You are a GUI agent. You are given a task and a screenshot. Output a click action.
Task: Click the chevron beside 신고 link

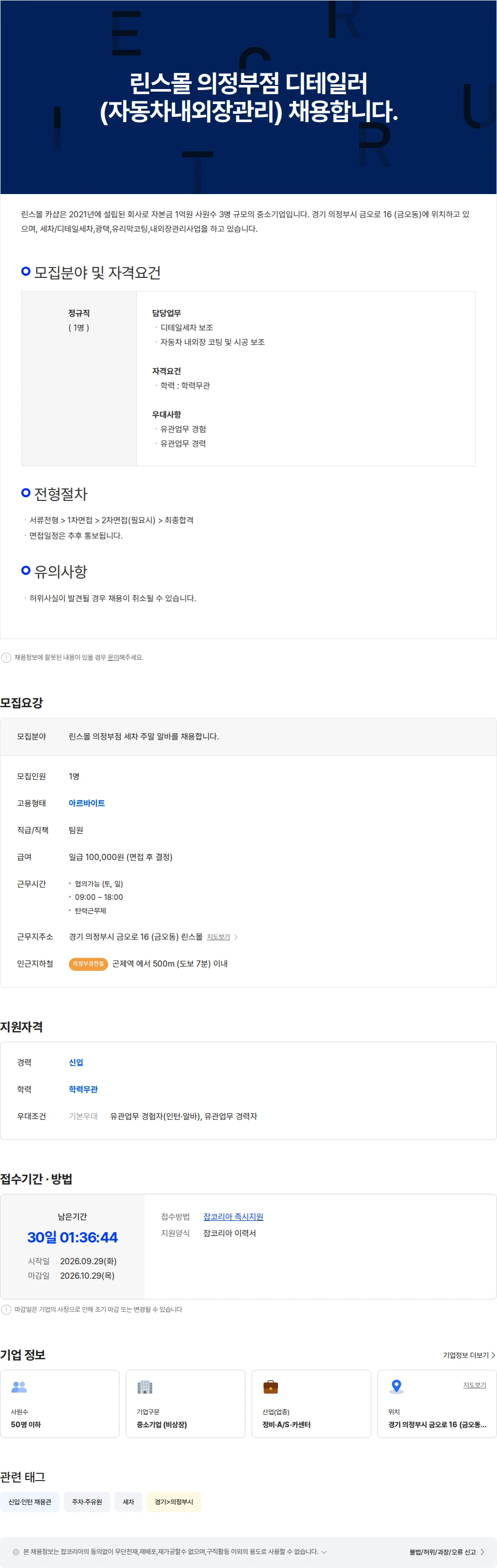pyautogui.click(x=483, y=1552)
